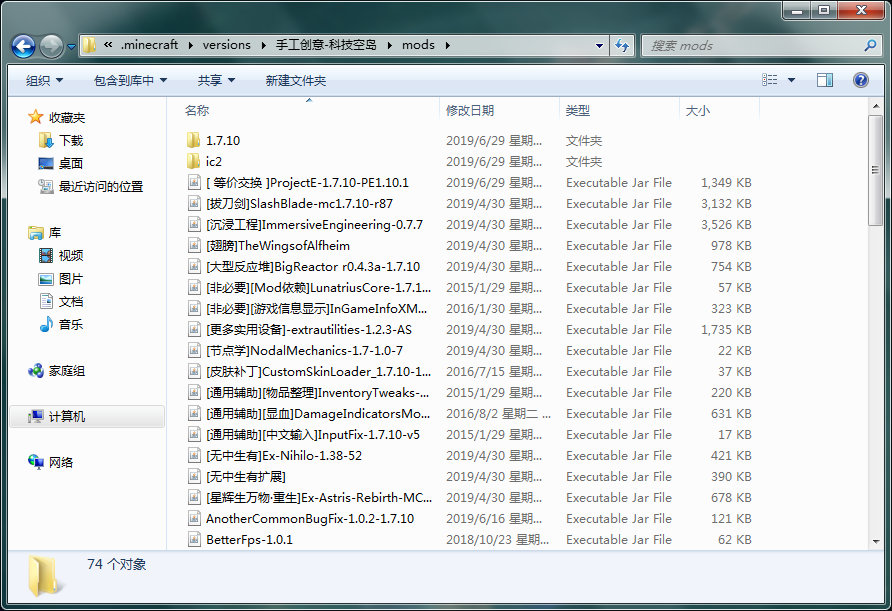Click jar icon of extrautilities-1.2.3-AS
Image resolution: width=892 pixels, height=611 pixels.
pos(194,329)
